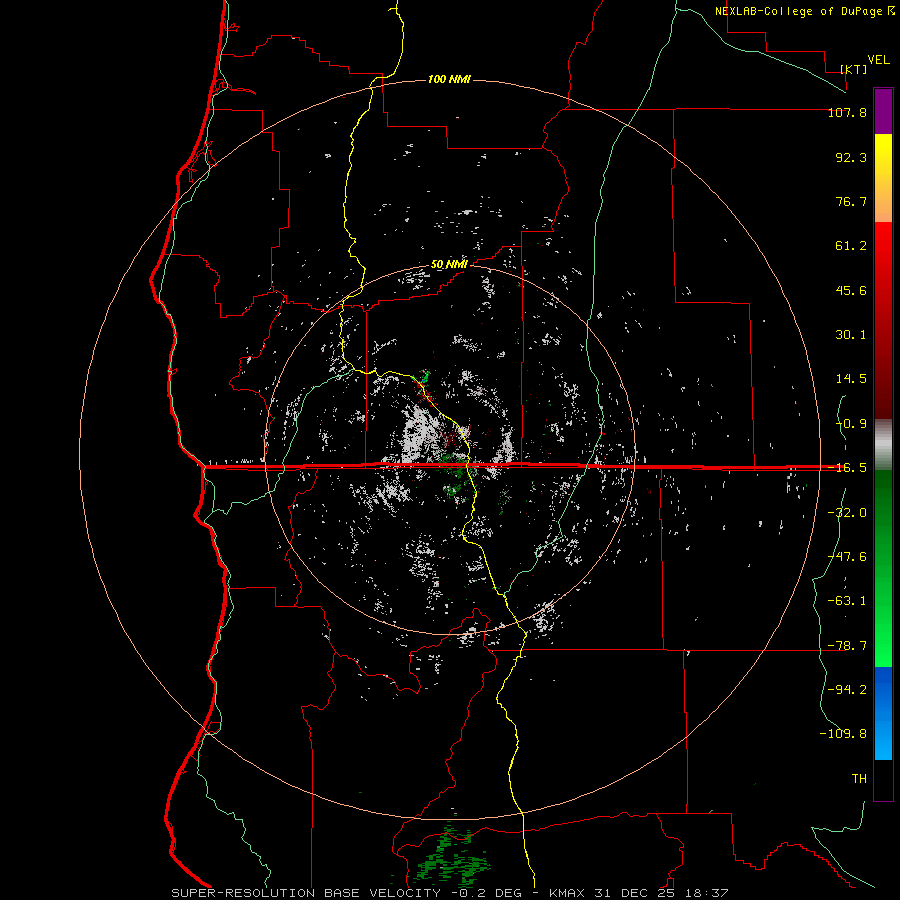The height and width of the screenshot is (900, 900).
Task: Select the 76.7 velocity scale value
Action: pos(851,201)
